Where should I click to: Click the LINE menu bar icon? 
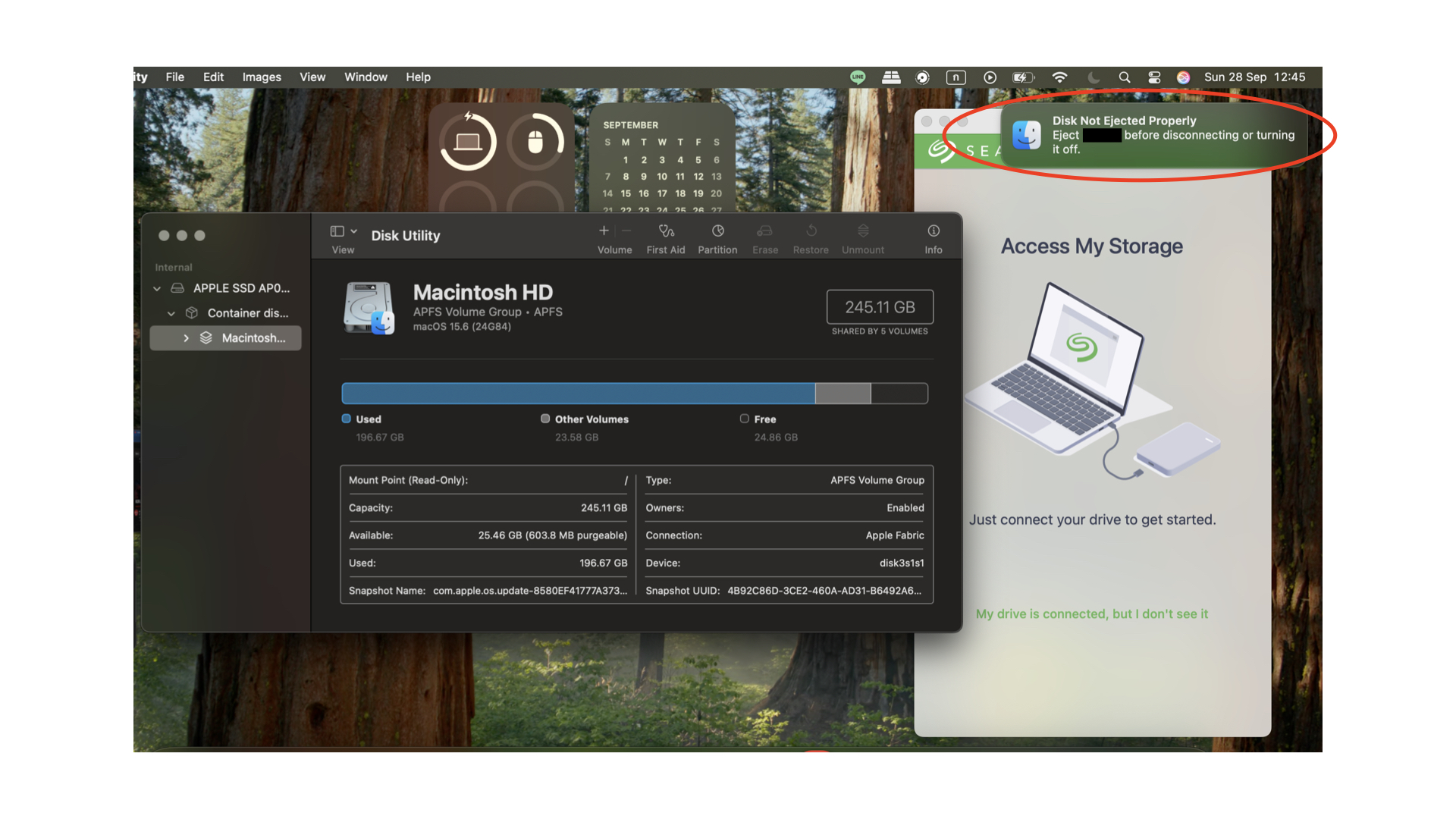pos(858,77)
